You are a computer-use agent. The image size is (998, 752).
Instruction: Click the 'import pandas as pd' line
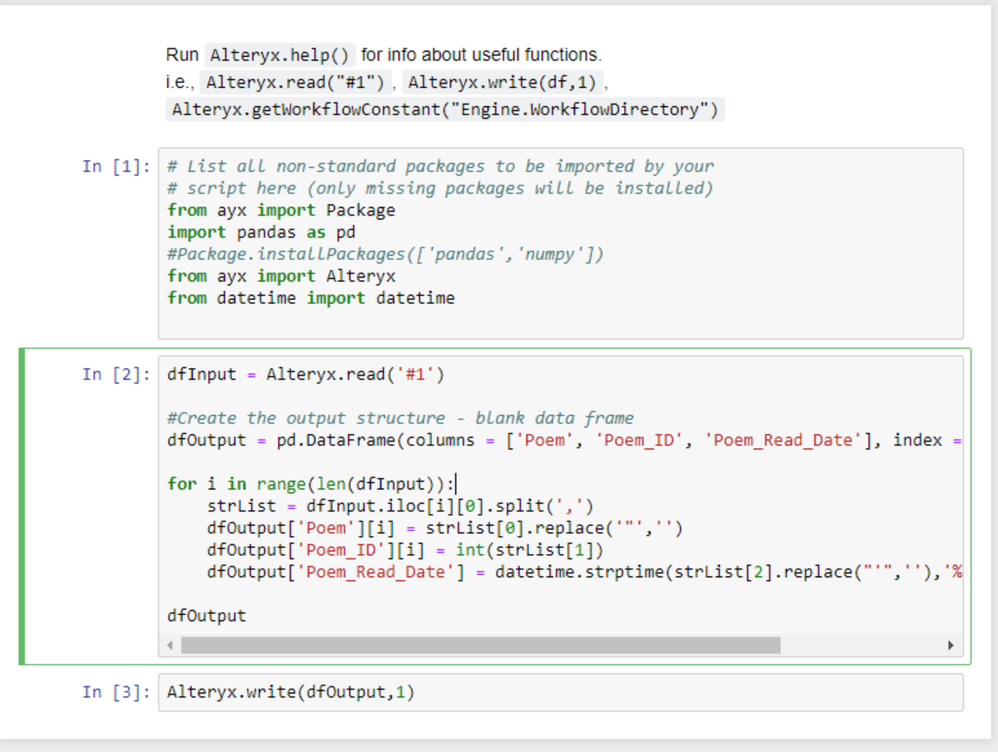click(261, 232)
